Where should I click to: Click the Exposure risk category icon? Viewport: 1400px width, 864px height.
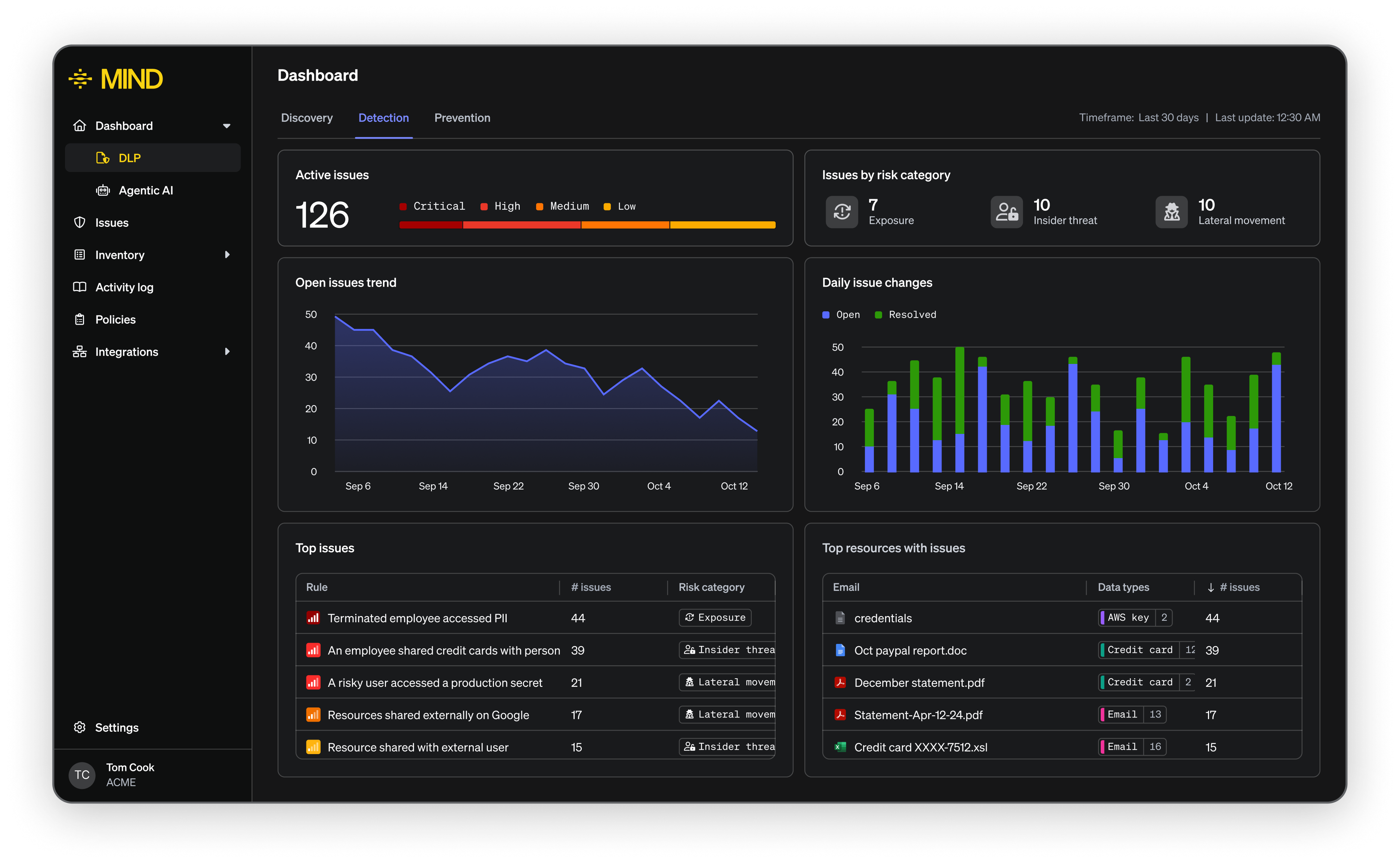tap(841, 212)
